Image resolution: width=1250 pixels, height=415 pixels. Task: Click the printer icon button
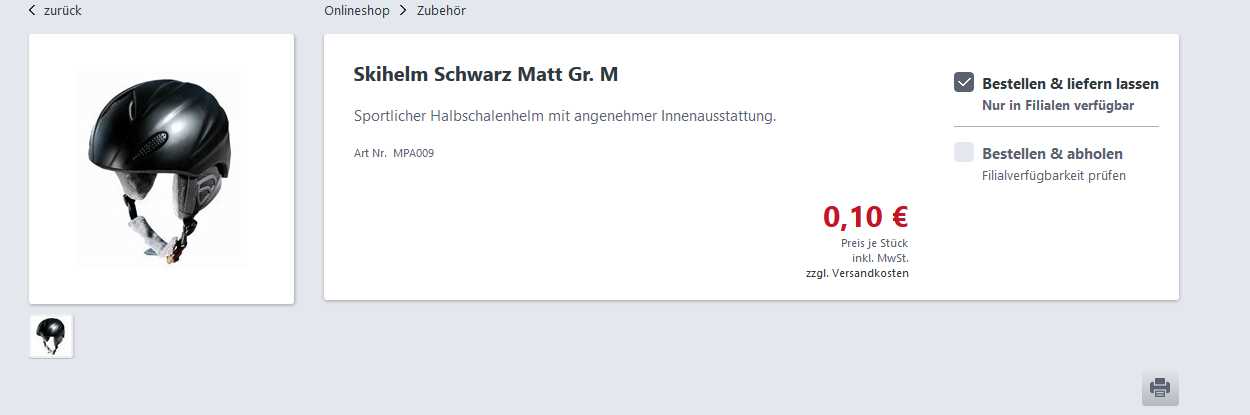1160,387
